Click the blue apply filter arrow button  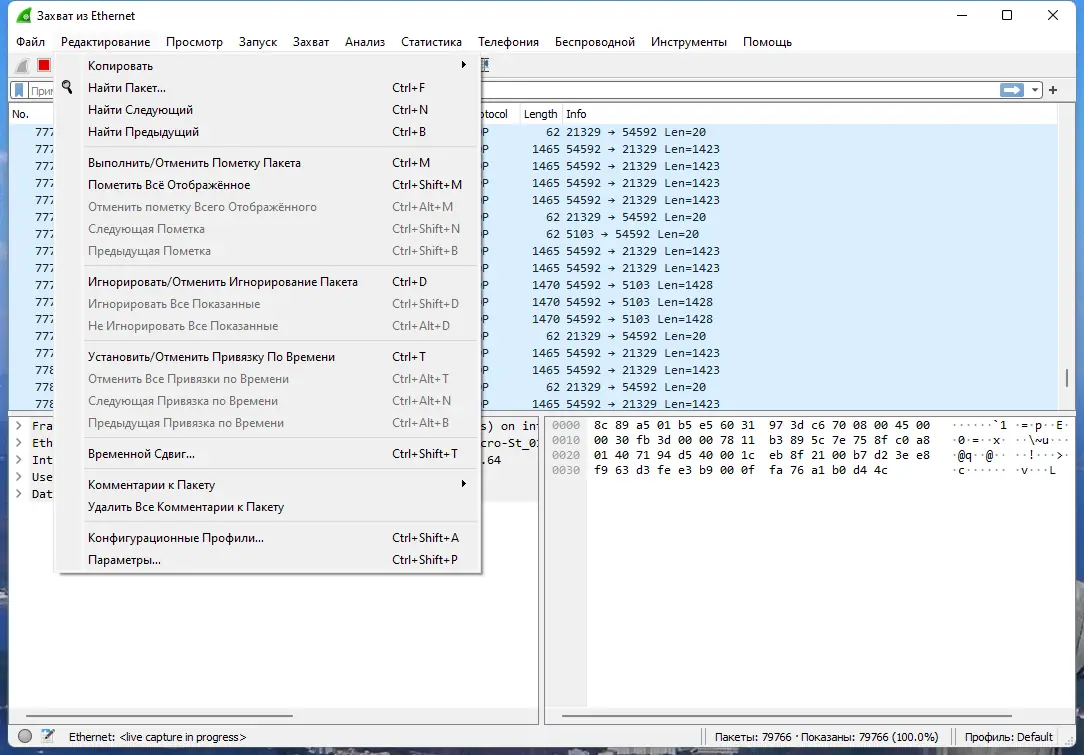coord(1011,90)
